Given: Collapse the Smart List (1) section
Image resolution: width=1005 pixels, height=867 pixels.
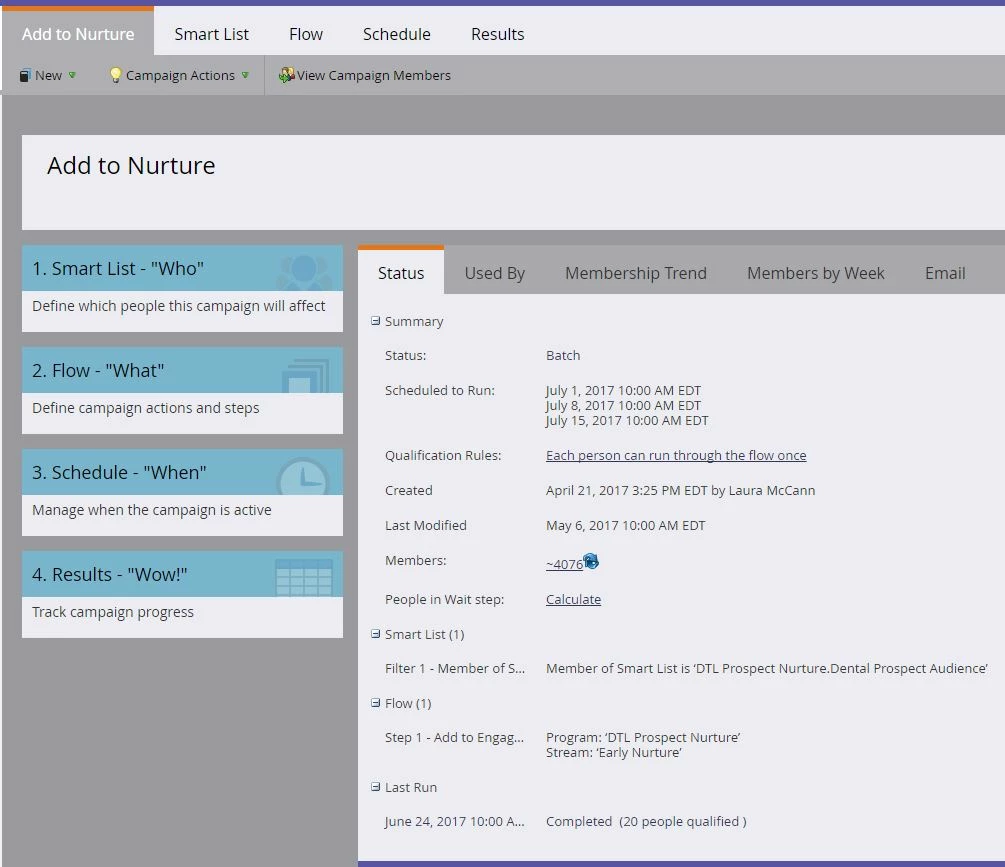Looking at the screenshot, I should pos(376,634).
